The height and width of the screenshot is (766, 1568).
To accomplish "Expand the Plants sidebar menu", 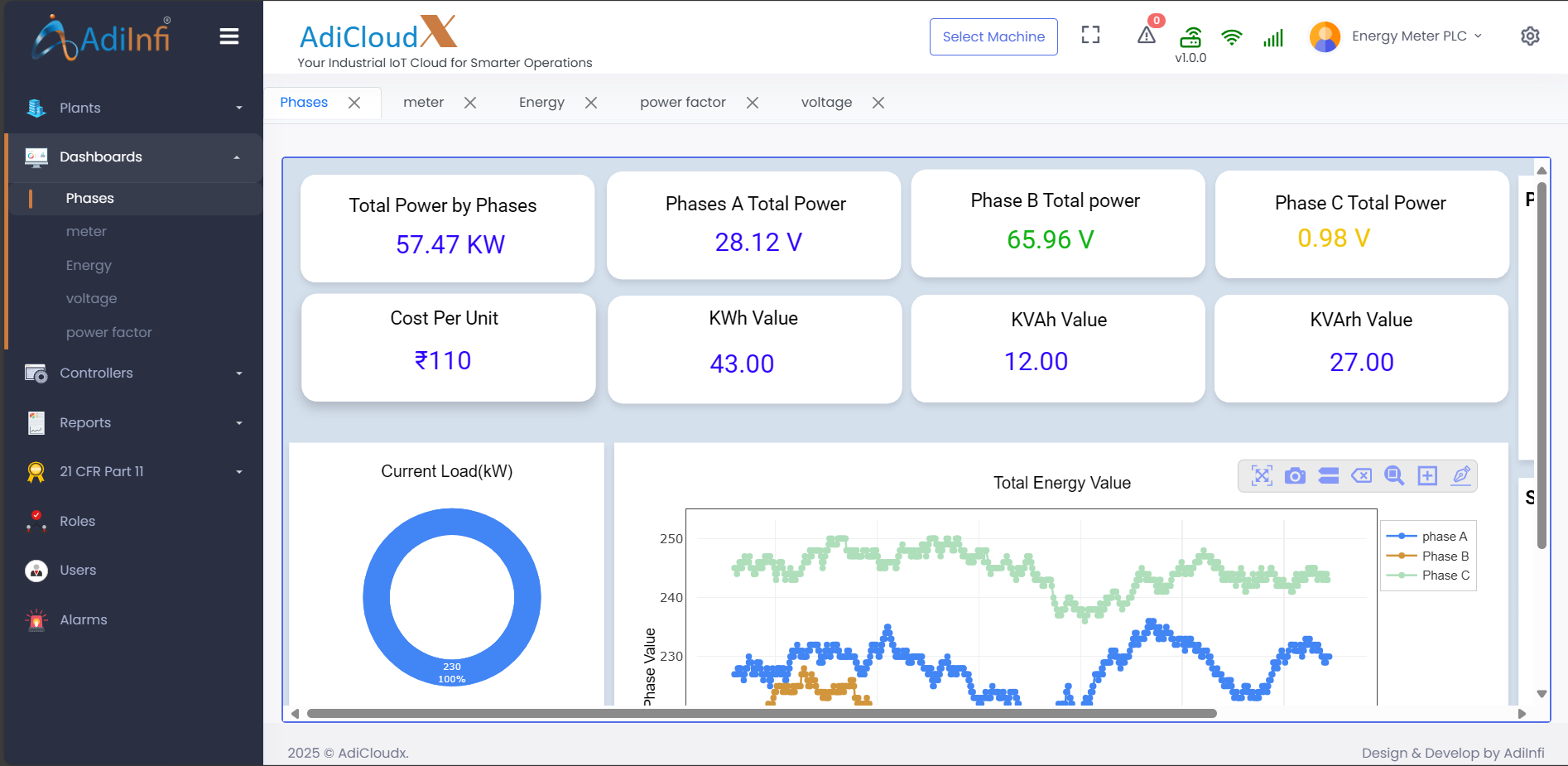I will click(x=132, y=108).
